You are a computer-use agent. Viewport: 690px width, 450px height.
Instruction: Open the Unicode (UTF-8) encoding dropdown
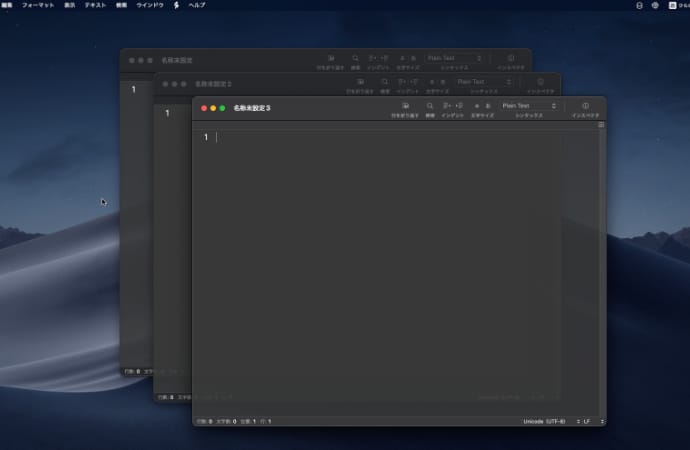pos(546,421)
